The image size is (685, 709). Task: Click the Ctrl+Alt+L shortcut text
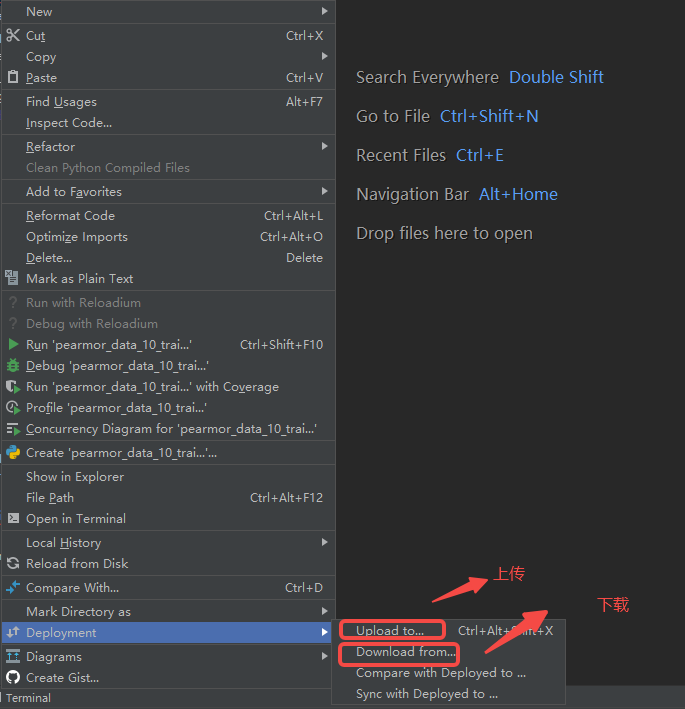tap(293, 216)
